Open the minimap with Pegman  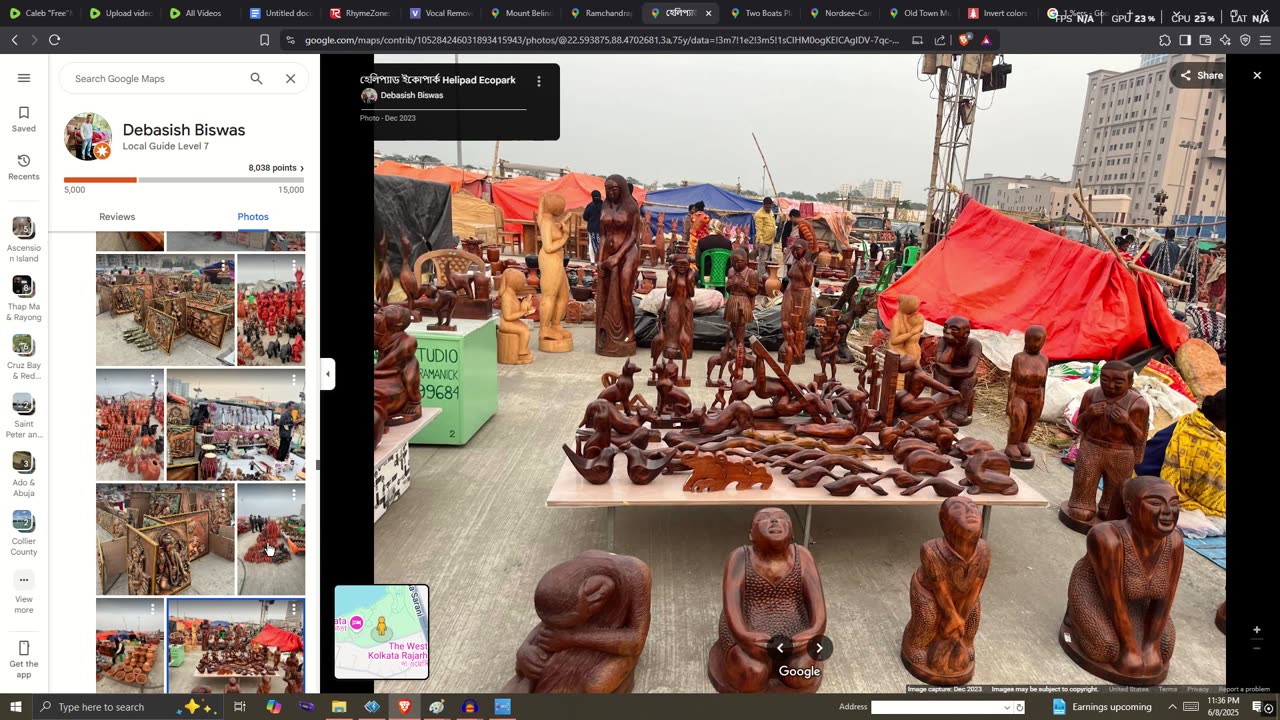[381, 632]
